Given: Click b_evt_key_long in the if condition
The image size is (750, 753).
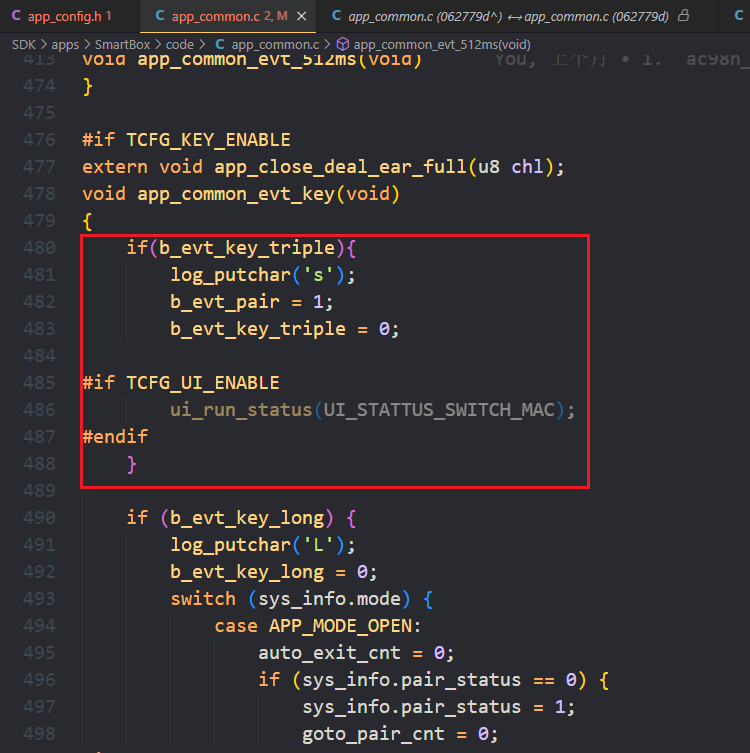Looking at the screenshot, I should (247, 518).
